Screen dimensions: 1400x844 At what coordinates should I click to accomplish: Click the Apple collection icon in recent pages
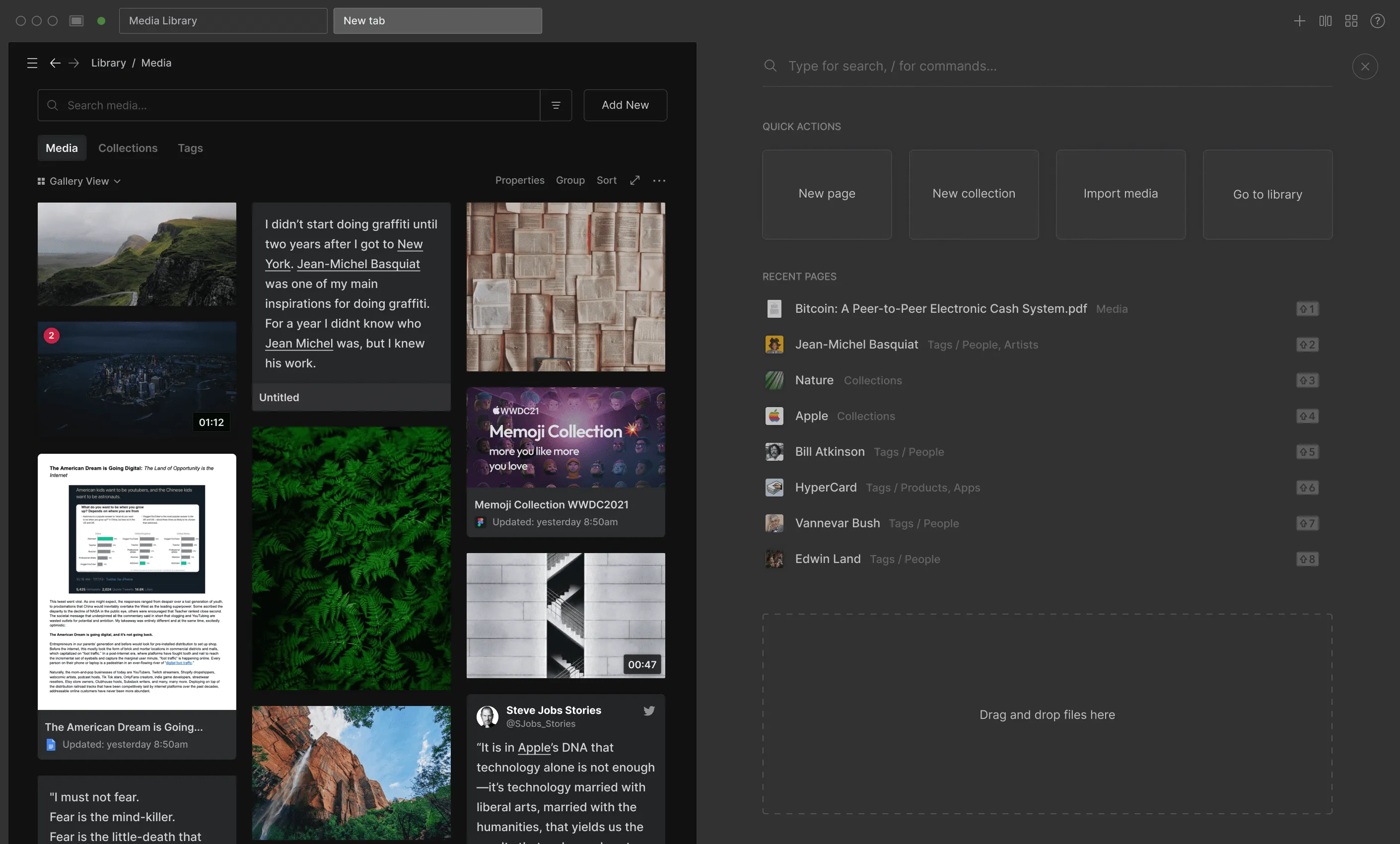tap(774, 416)
